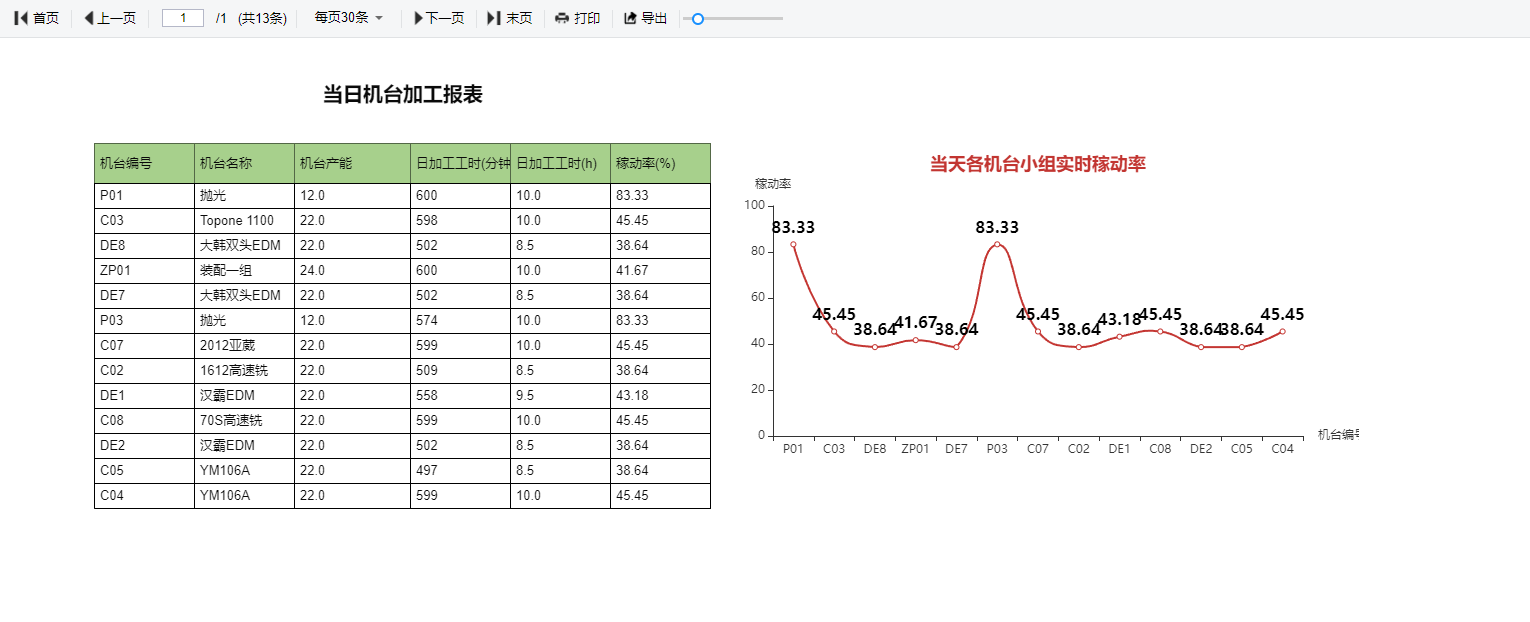This screenshot has height=622, width=1530.
Task: Click the C07 cell in table
Action: click(145, 346)
